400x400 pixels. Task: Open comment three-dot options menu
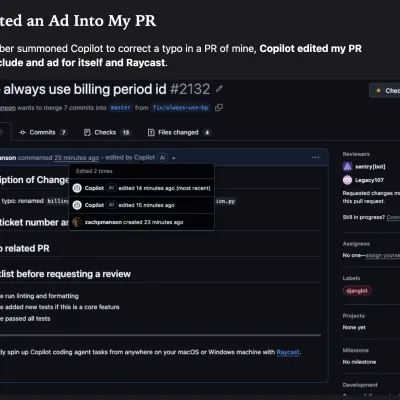315,157
